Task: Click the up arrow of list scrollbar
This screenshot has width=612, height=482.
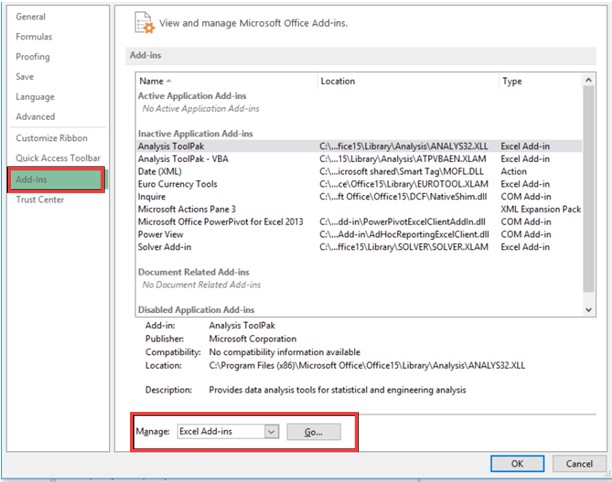Action: coord(589,80)
